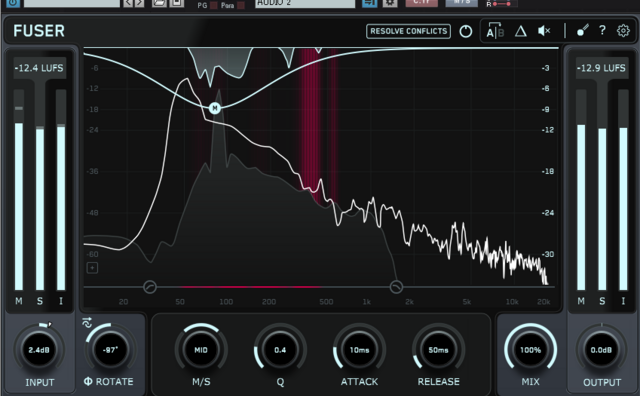Click the ROTATE knob showing -97°
640x396 pixels.
coord(110,350)
